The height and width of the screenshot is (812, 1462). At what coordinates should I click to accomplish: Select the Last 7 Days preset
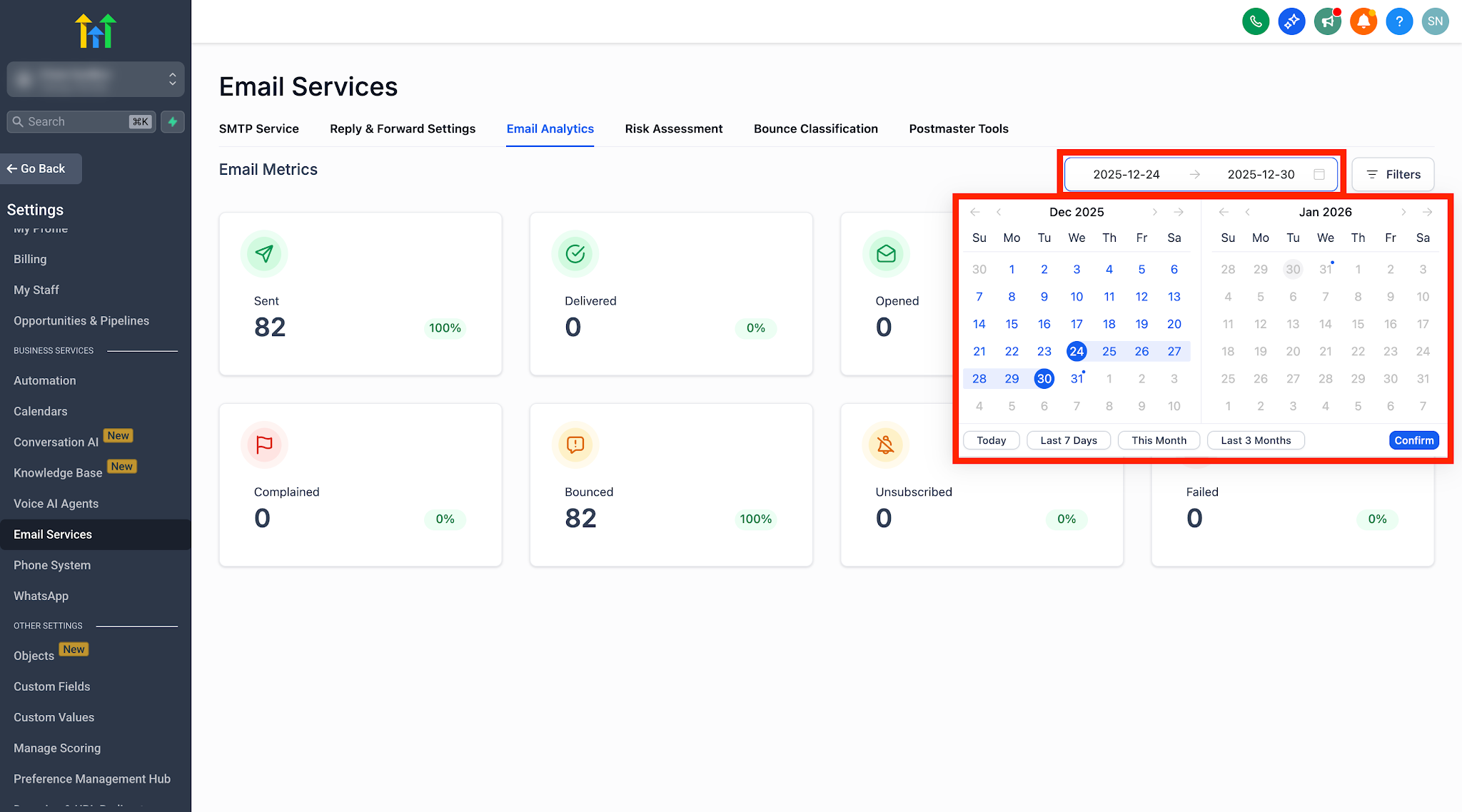pos(1068,440)
